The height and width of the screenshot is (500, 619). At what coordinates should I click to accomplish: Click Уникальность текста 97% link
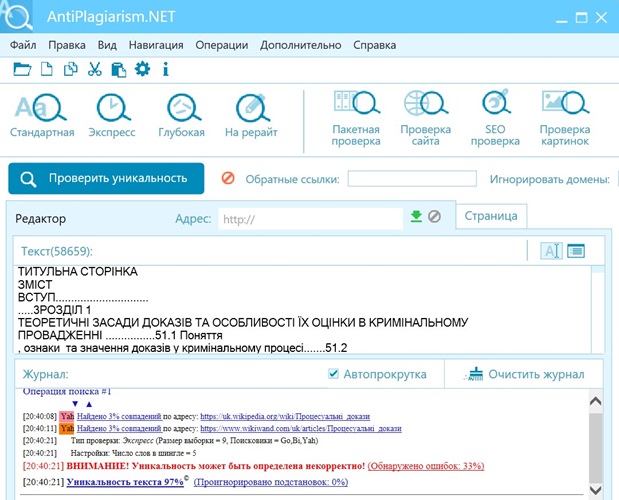click(x=125, y=482)
